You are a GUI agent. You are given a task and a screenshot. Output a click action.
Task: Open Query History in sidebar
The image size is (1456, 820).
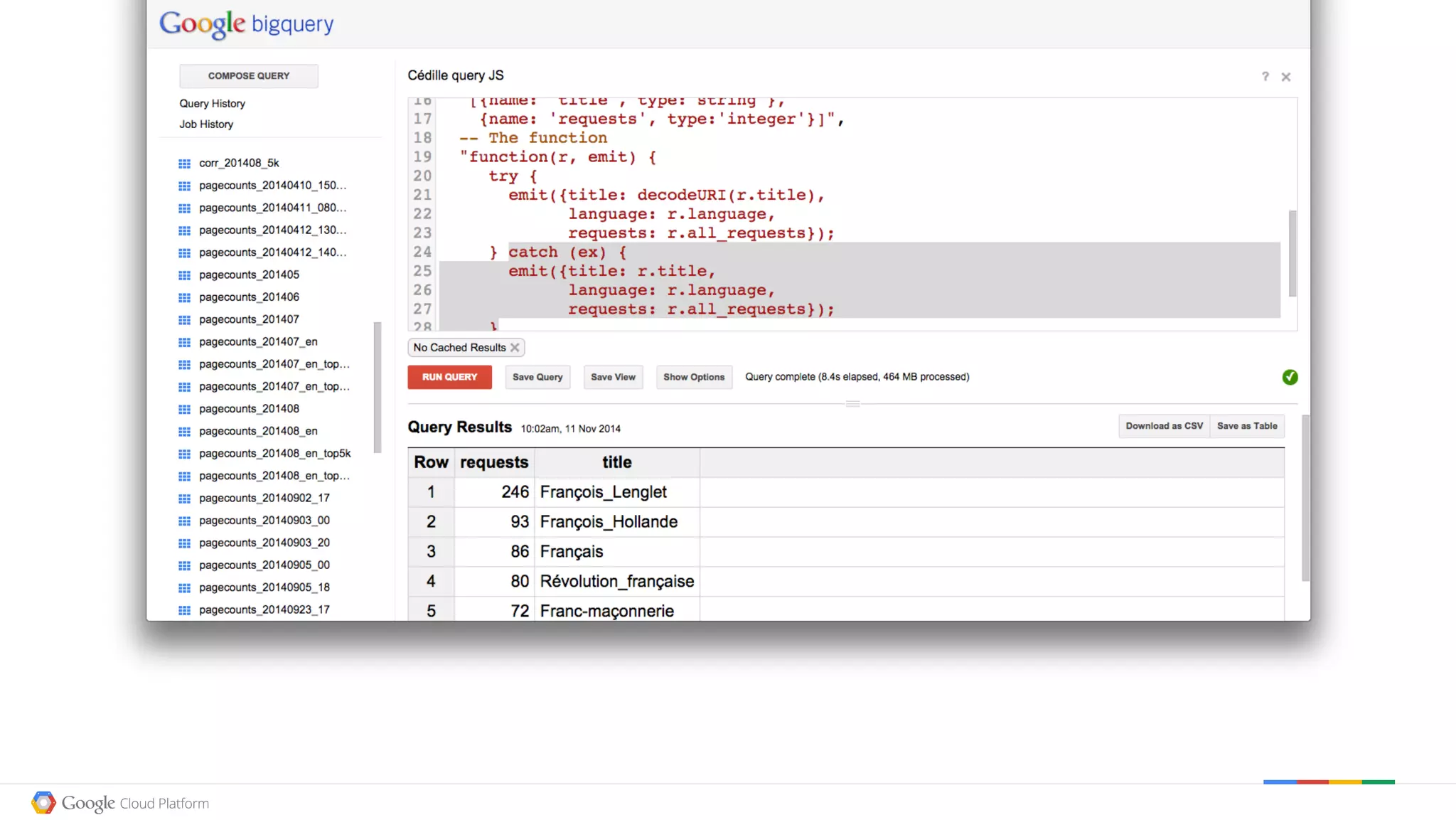pos(212,104)
